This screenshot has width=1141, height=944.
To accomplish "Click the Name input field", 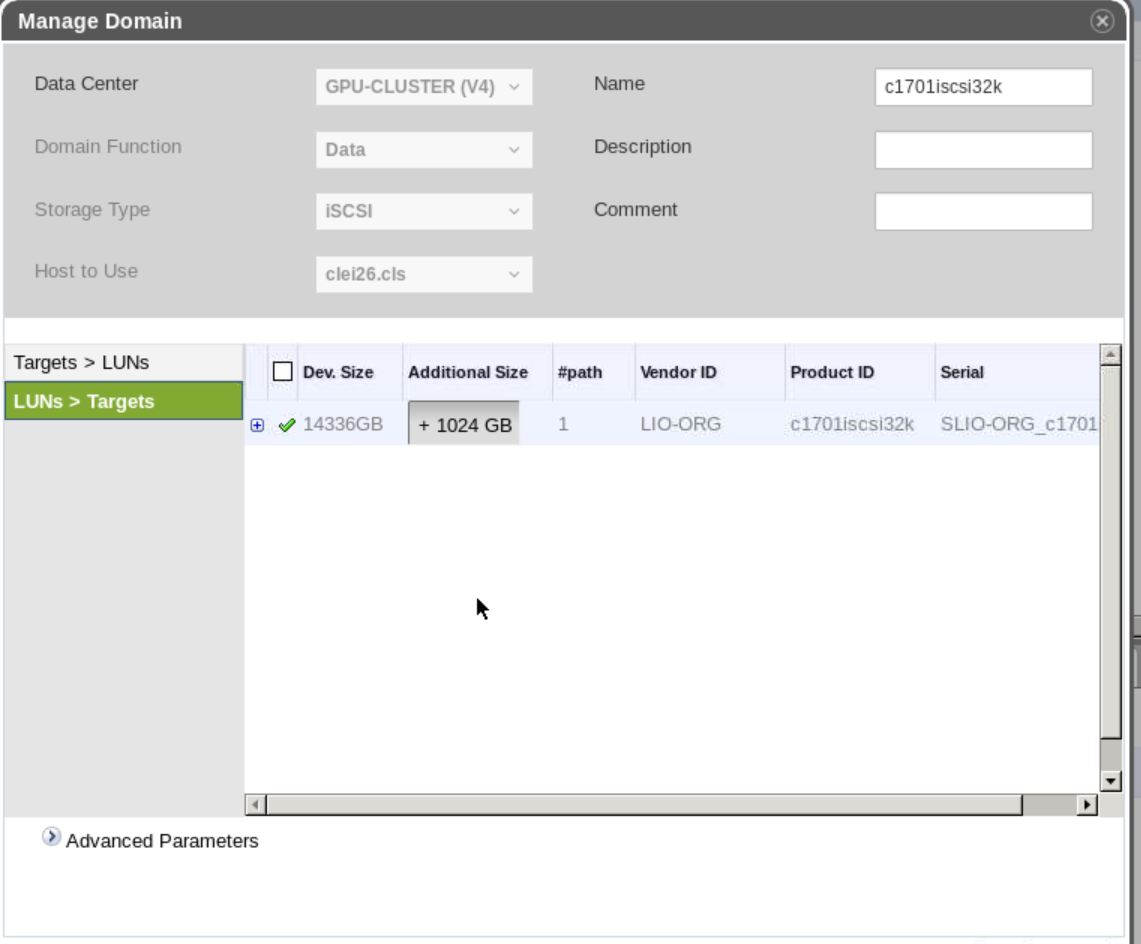I will (983, 87).
